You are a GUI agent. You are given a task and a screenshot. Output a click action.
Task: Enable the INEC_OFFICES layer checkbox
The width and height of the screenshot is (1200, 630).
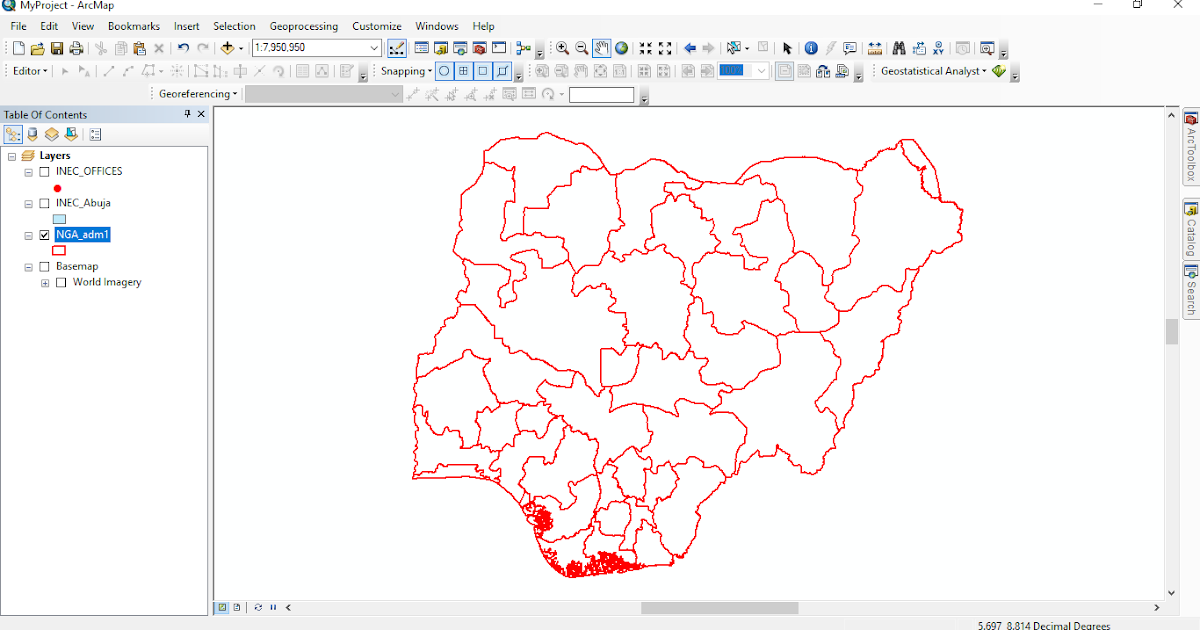click(x=44, y=171)
